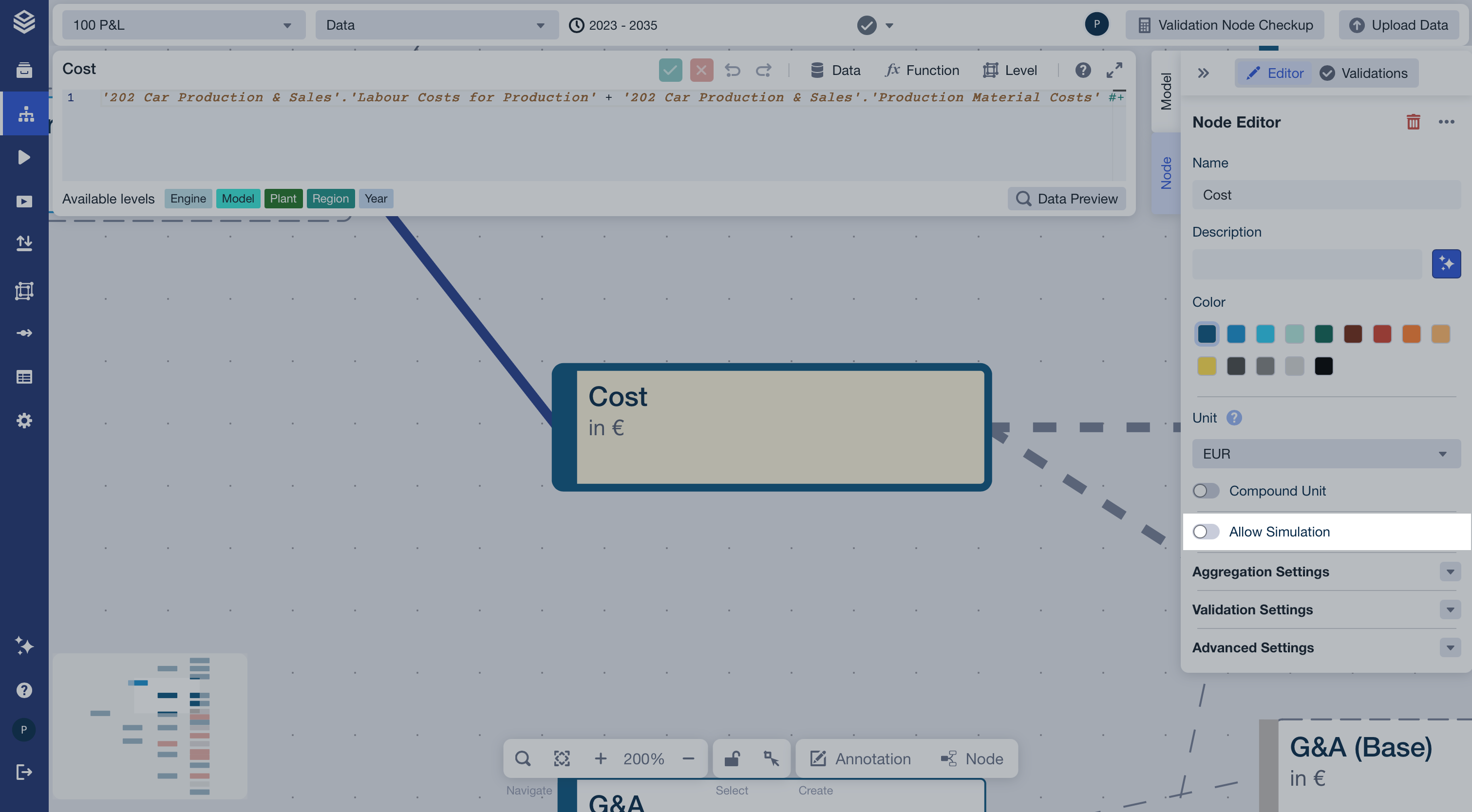Open the AI sparkles sidebar icon
1472x812 pixels.
pos(24,645)
